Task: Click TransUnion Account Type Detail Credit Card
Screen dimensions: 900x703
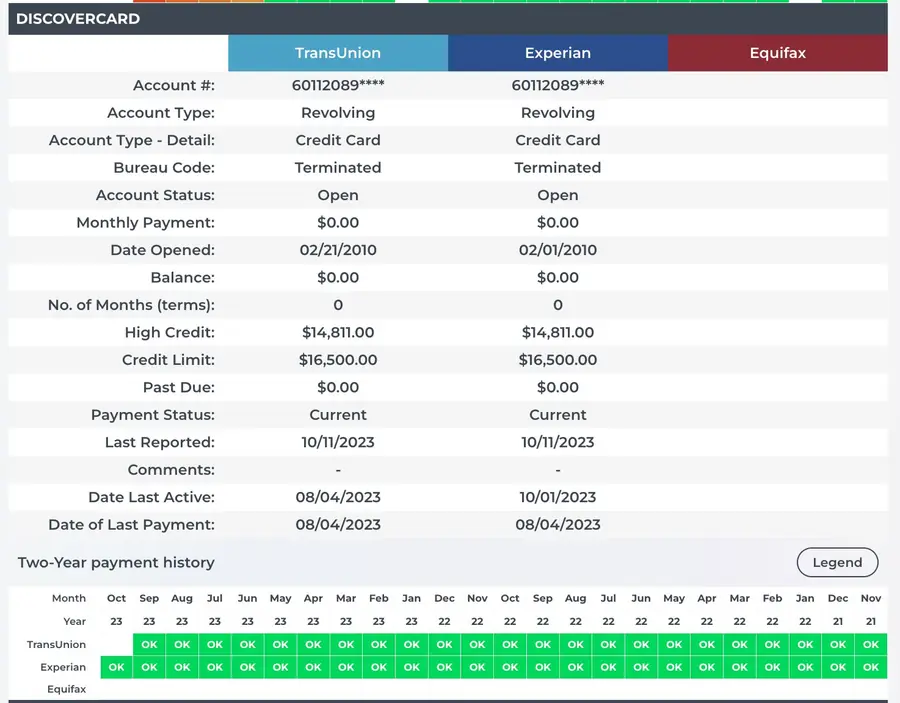Action: click(x=338, y=141)
